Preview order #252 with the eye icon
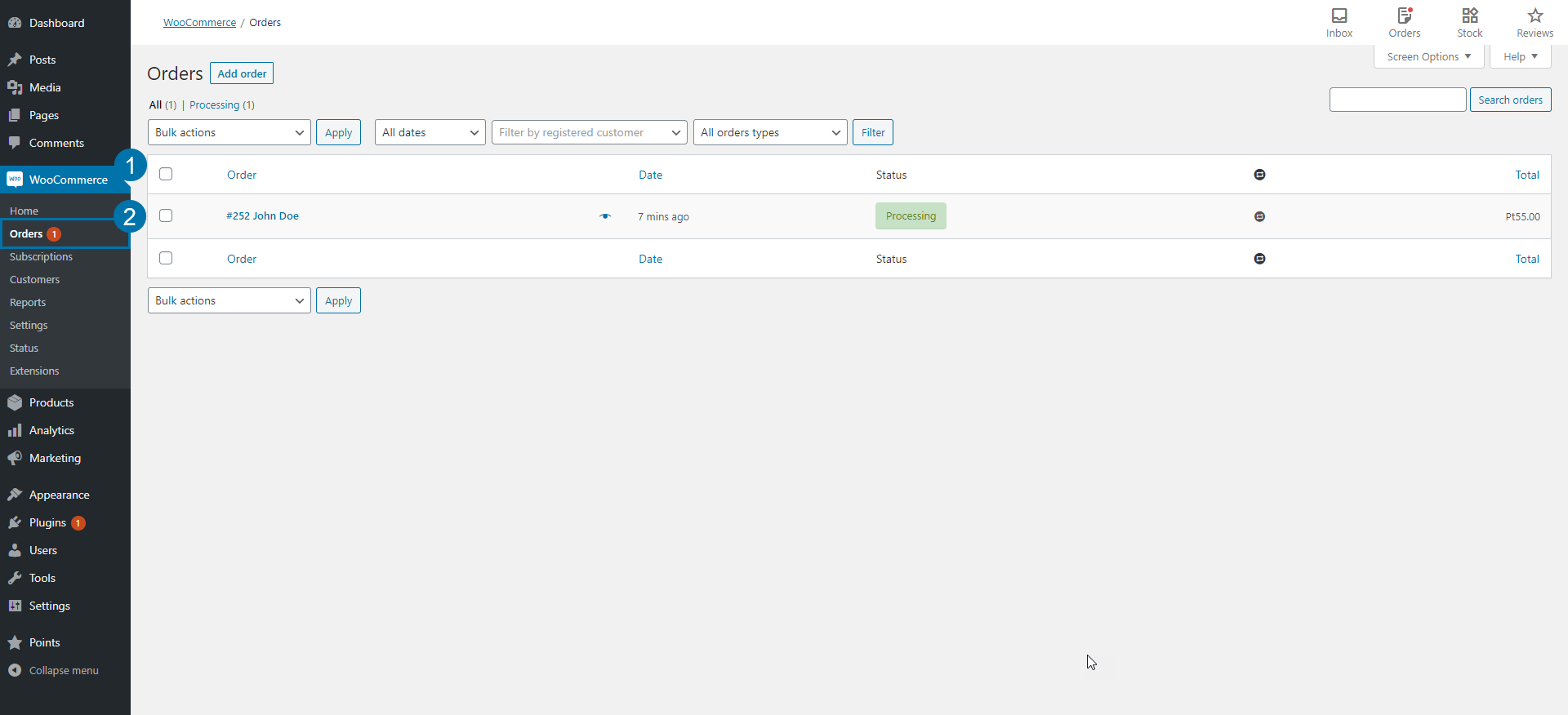Screen dimensions: 1568x715 click(605, 216)
